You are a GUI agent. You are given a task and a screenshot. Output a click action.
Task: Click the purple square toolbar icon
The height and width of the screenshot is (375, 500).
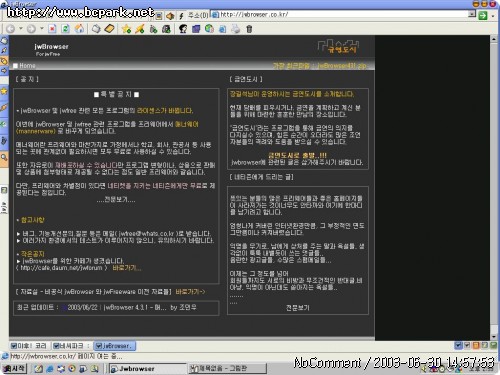pos(196,29)
